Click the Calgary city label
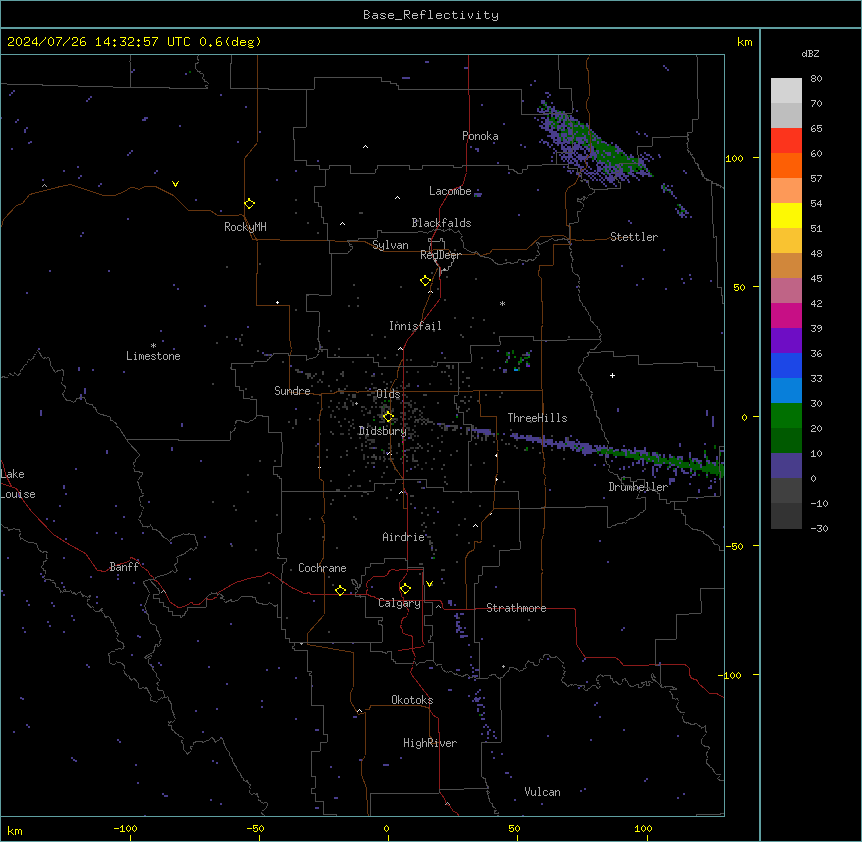The width and height of the screenshot is (862, 842). [x=399, y=603]
